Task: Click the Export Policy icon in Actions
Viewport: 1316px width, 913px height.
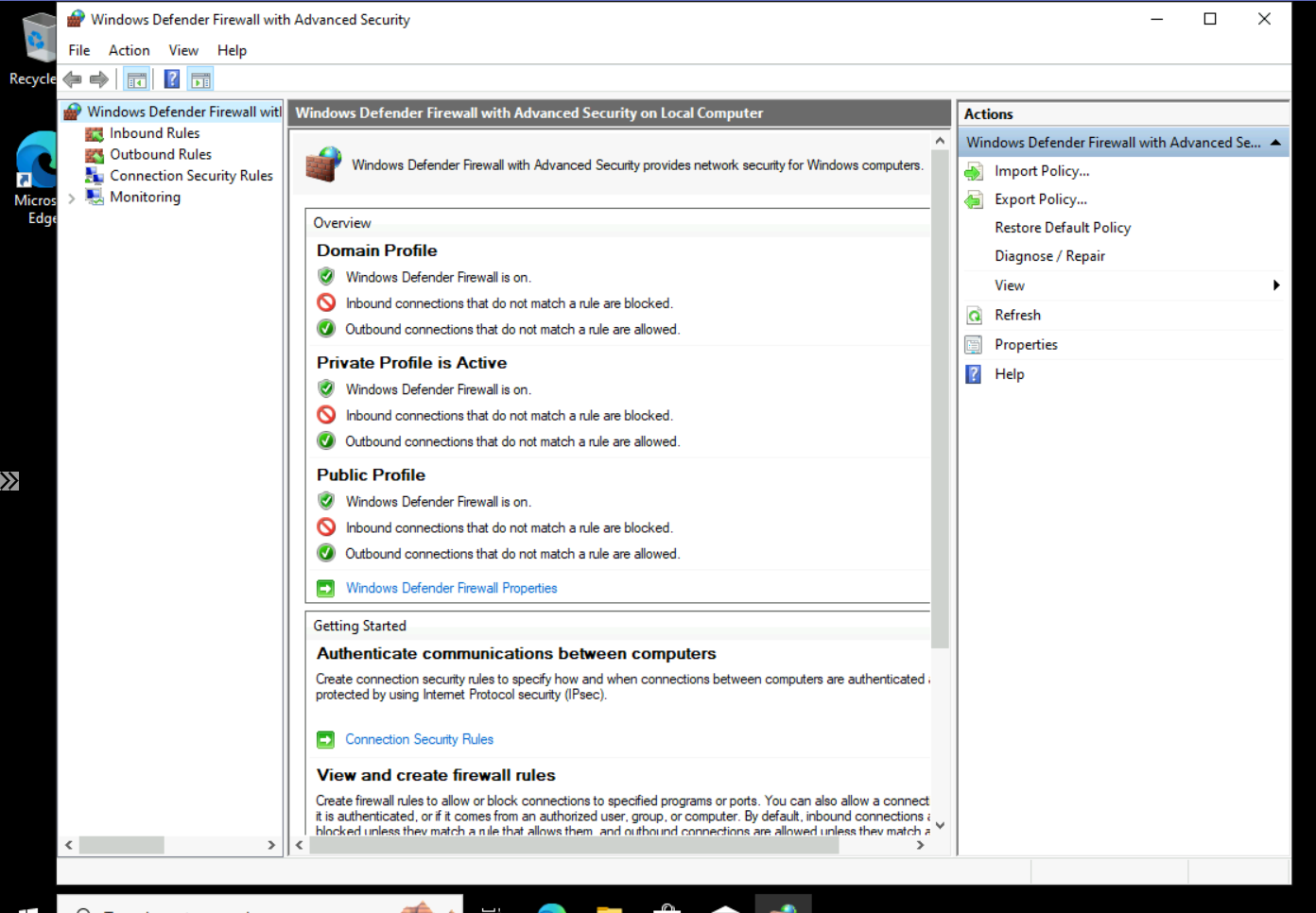Action: tap(974, 199)
